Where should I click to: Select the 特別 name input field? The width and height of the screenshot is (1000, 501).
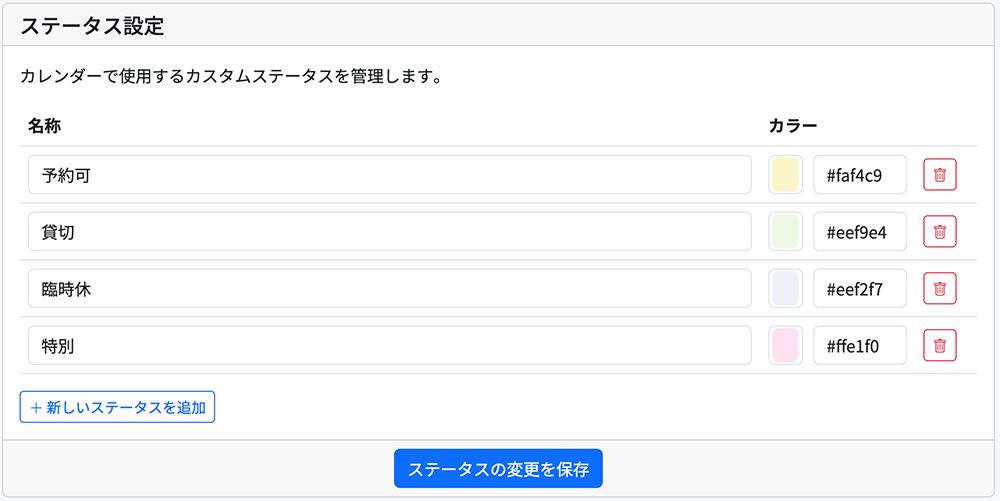pos(390,346)
